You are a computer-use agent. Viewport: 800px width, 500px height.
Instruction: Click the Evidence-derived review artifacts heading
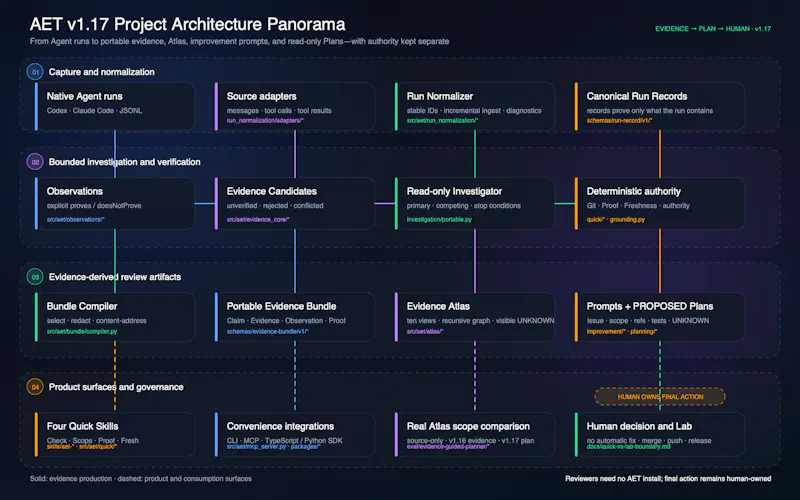[x=115, y=277]
